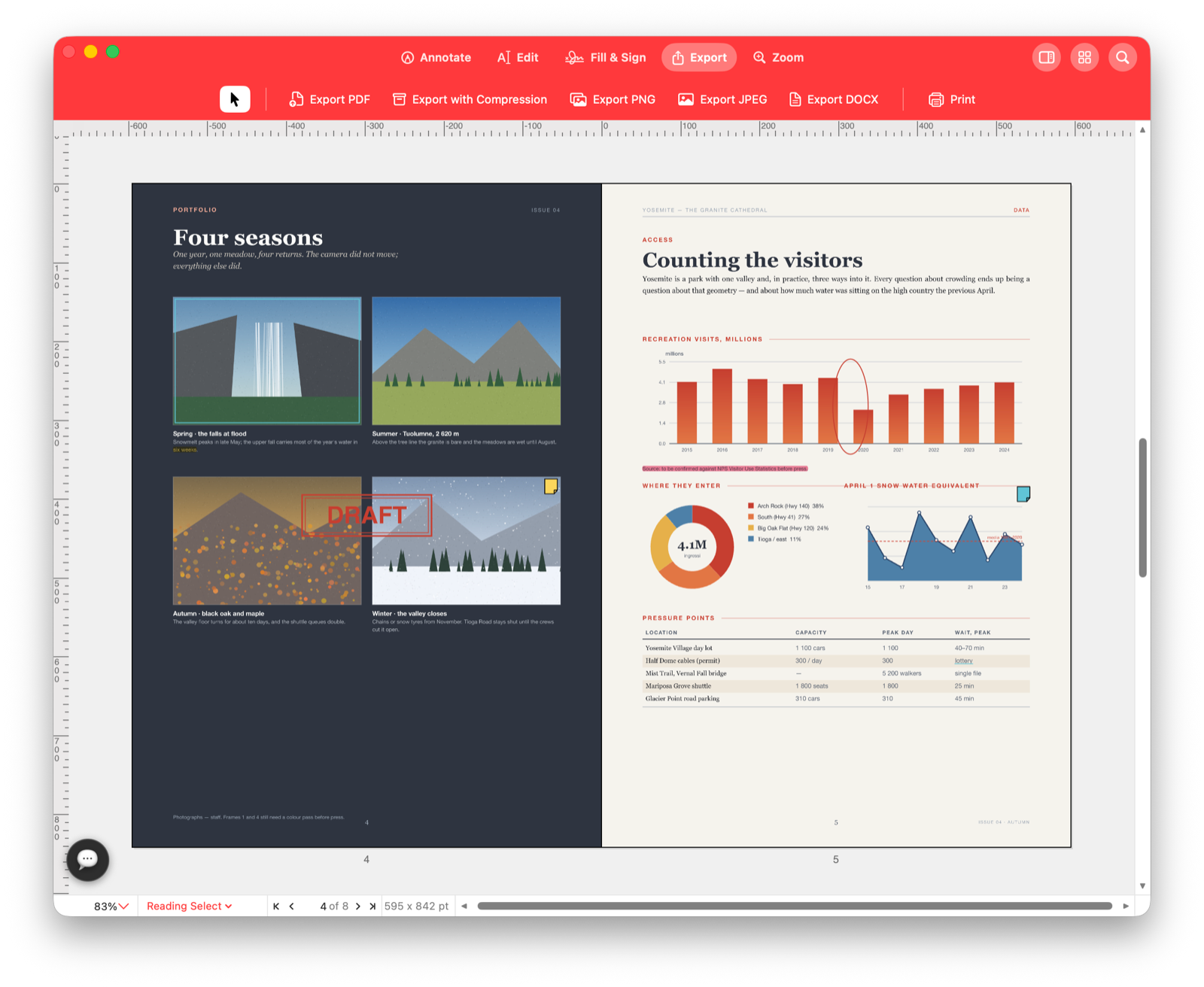This screenshot has width=1204, height=987.
Task: Click the 'Arch Rock (Hwy 140) 38%' legend entry
Action: coord(786,506)
